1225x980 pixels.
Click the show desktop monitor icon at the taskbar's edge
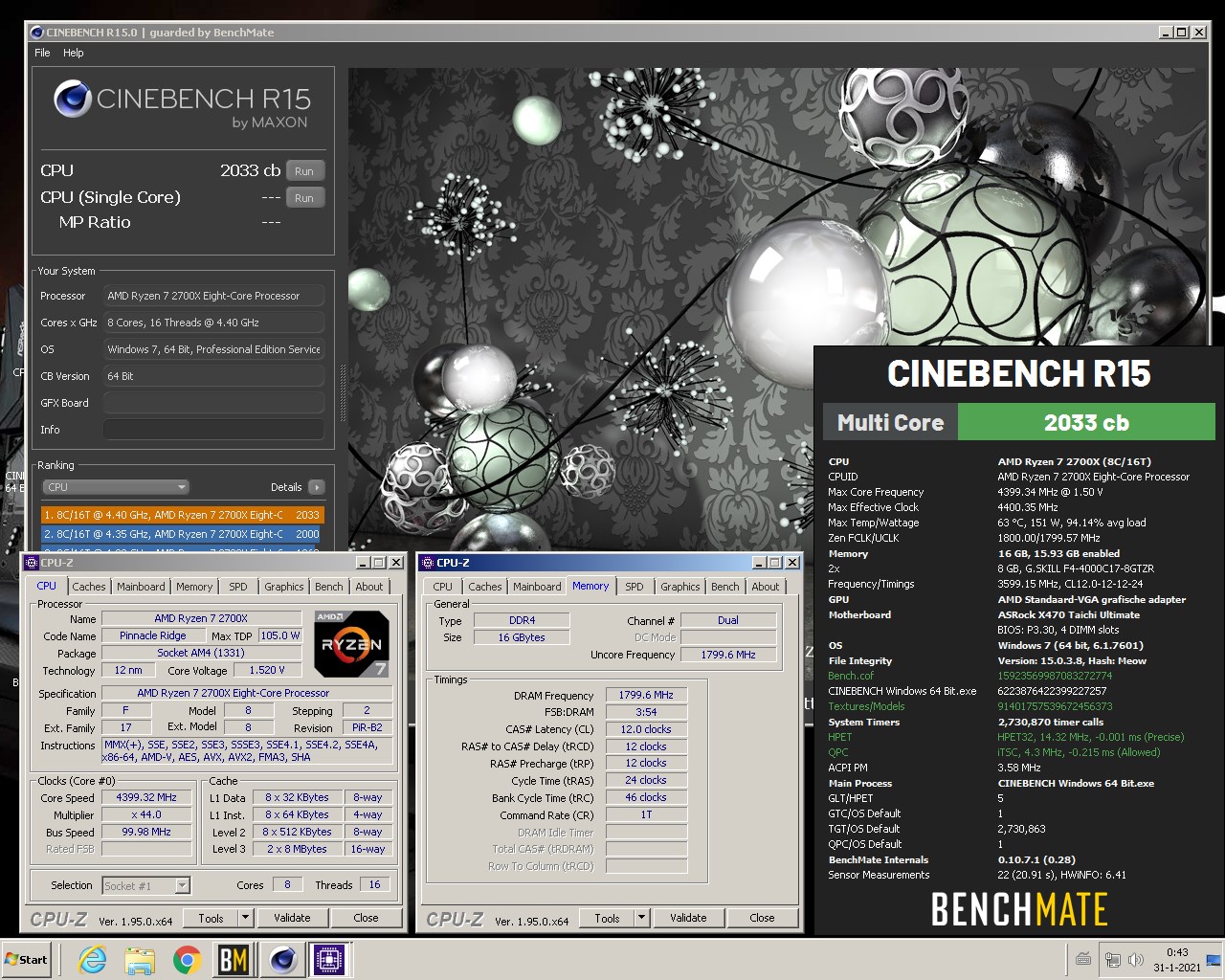(1214, 960)
